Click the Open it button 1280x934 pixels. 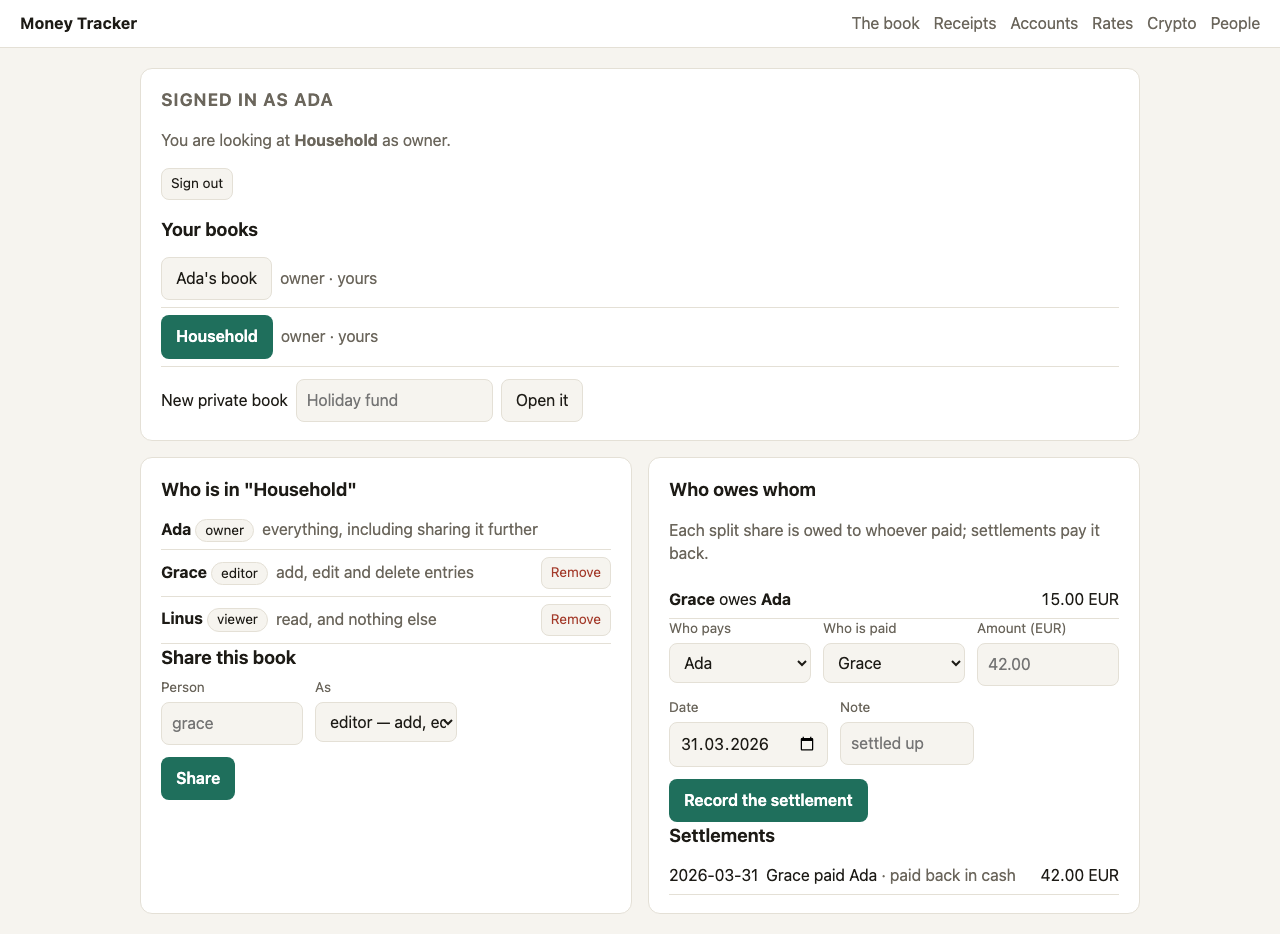tap(542, 400)
